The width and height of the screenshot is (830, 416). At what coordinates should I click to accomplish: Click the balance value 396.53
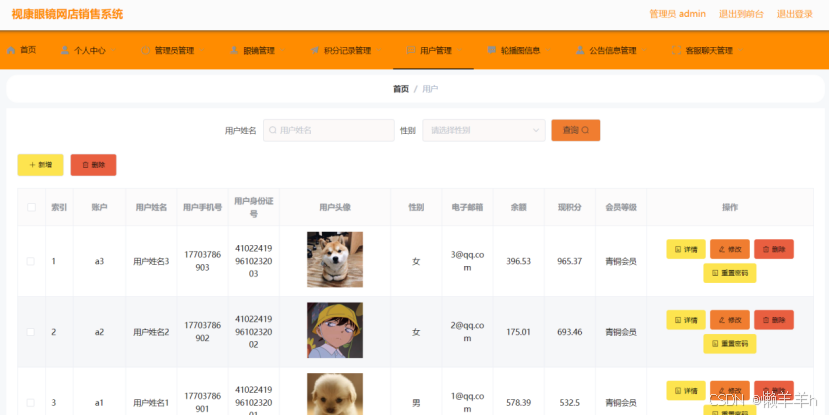click(x=519, y=261)
